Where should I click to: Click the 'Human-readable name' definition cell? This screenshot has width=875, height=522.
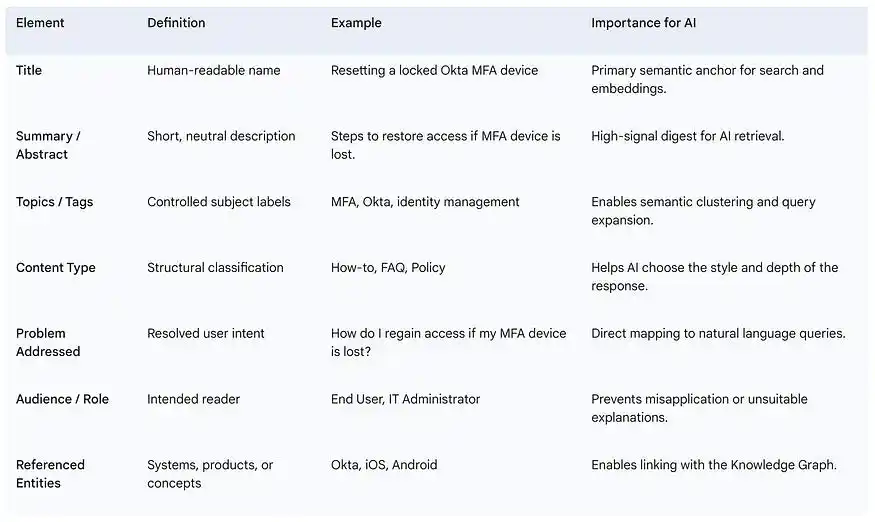click(x=214, y=70)
